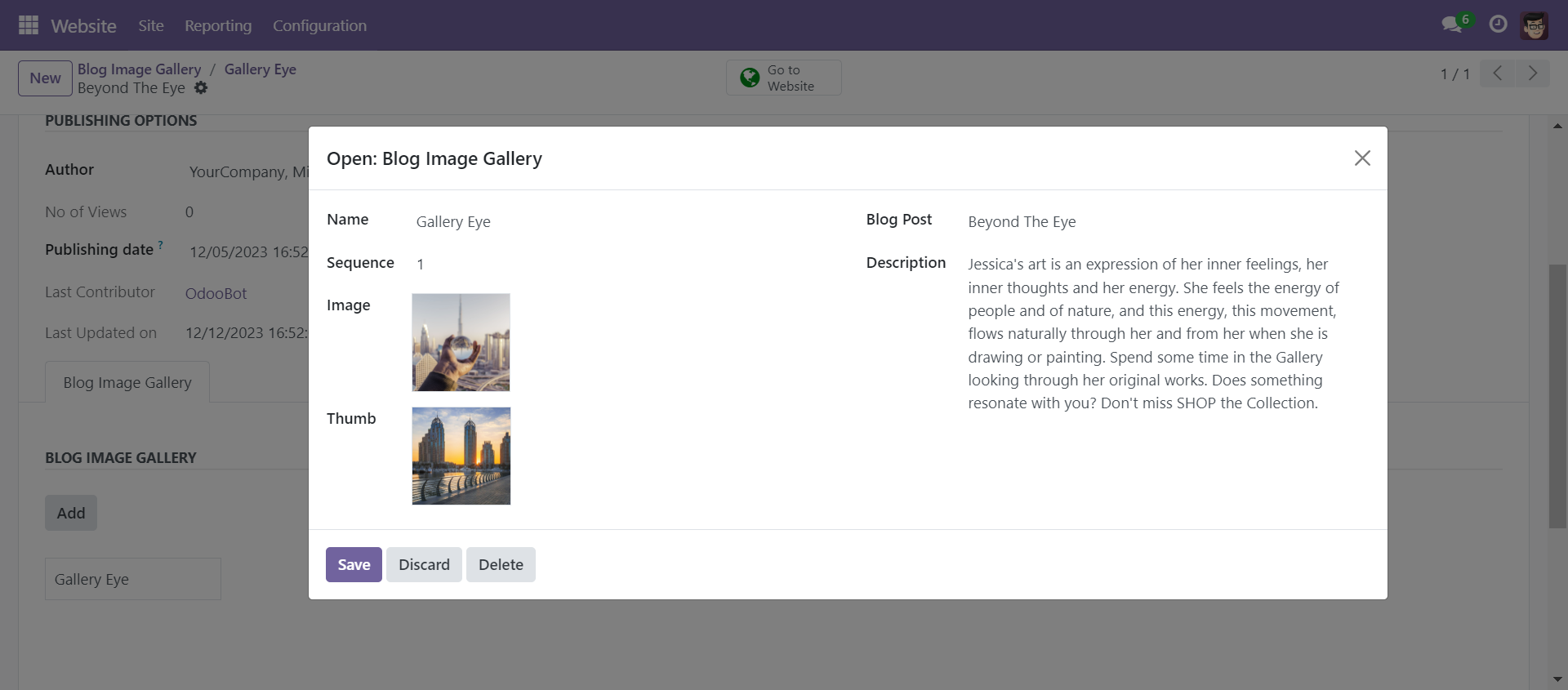
Task: Click the Publishing date help question mark
Action: (x=161, y=244)
